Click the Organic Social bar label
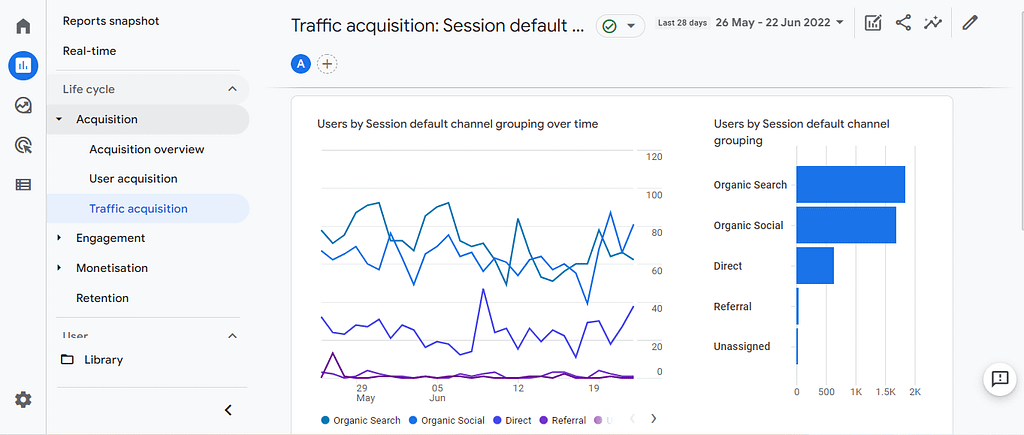The width and height of the screenshot is (1024, 435). (748, 226)
